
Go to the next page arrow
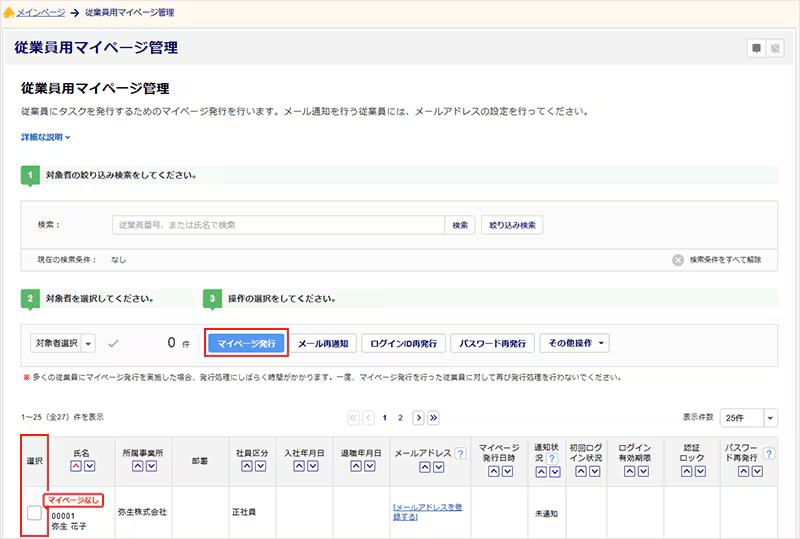[418, 417]
